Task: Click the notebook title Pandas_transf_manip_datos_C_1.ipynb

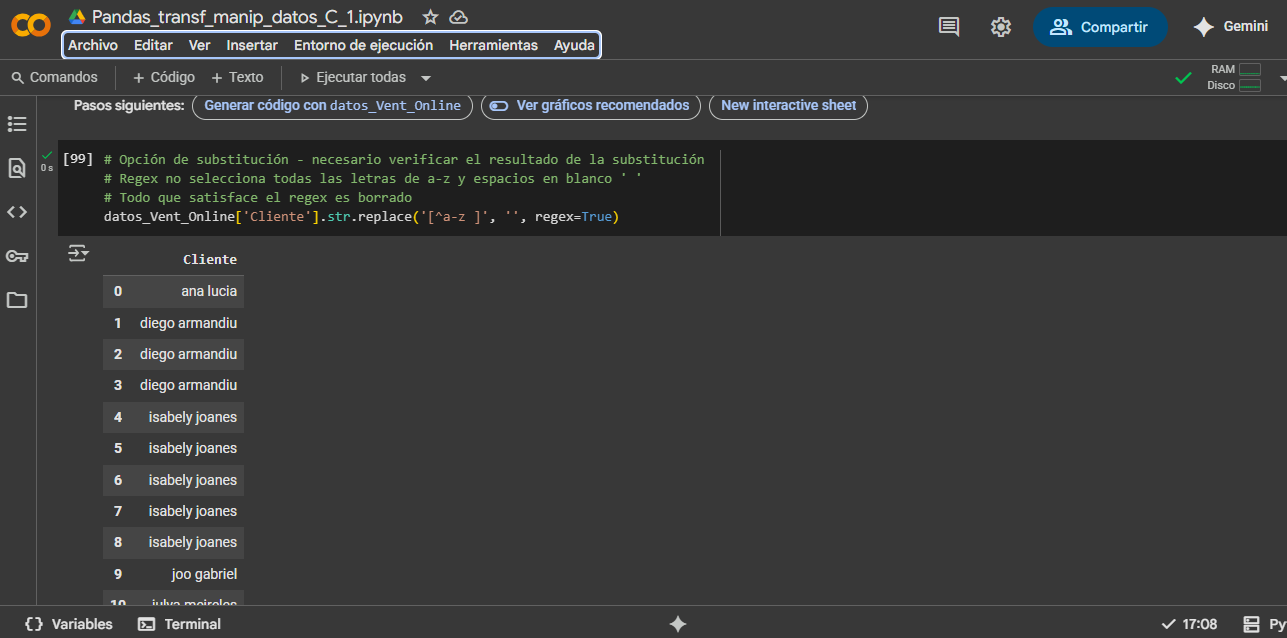Action: pos(248,17)
